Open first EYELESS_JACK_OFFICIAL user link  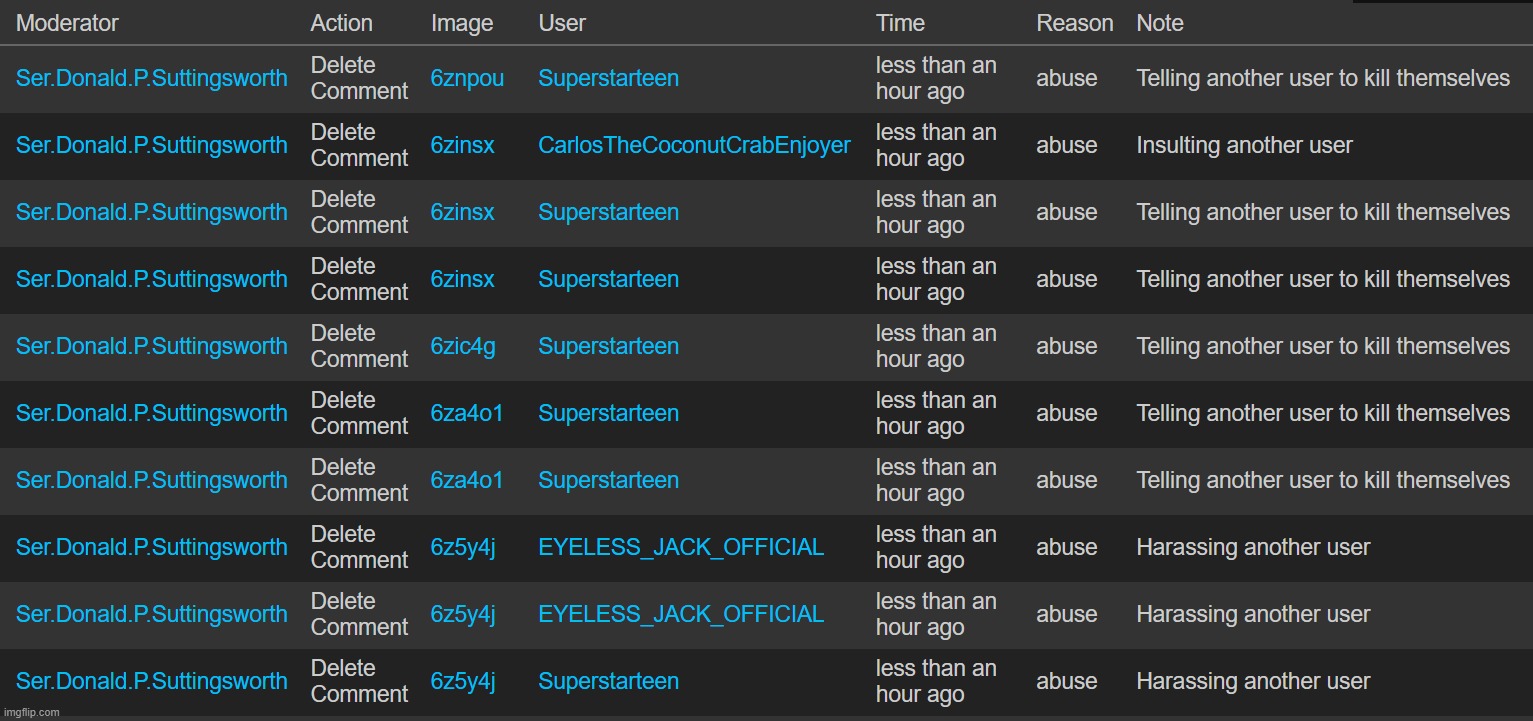pos(681,547)
